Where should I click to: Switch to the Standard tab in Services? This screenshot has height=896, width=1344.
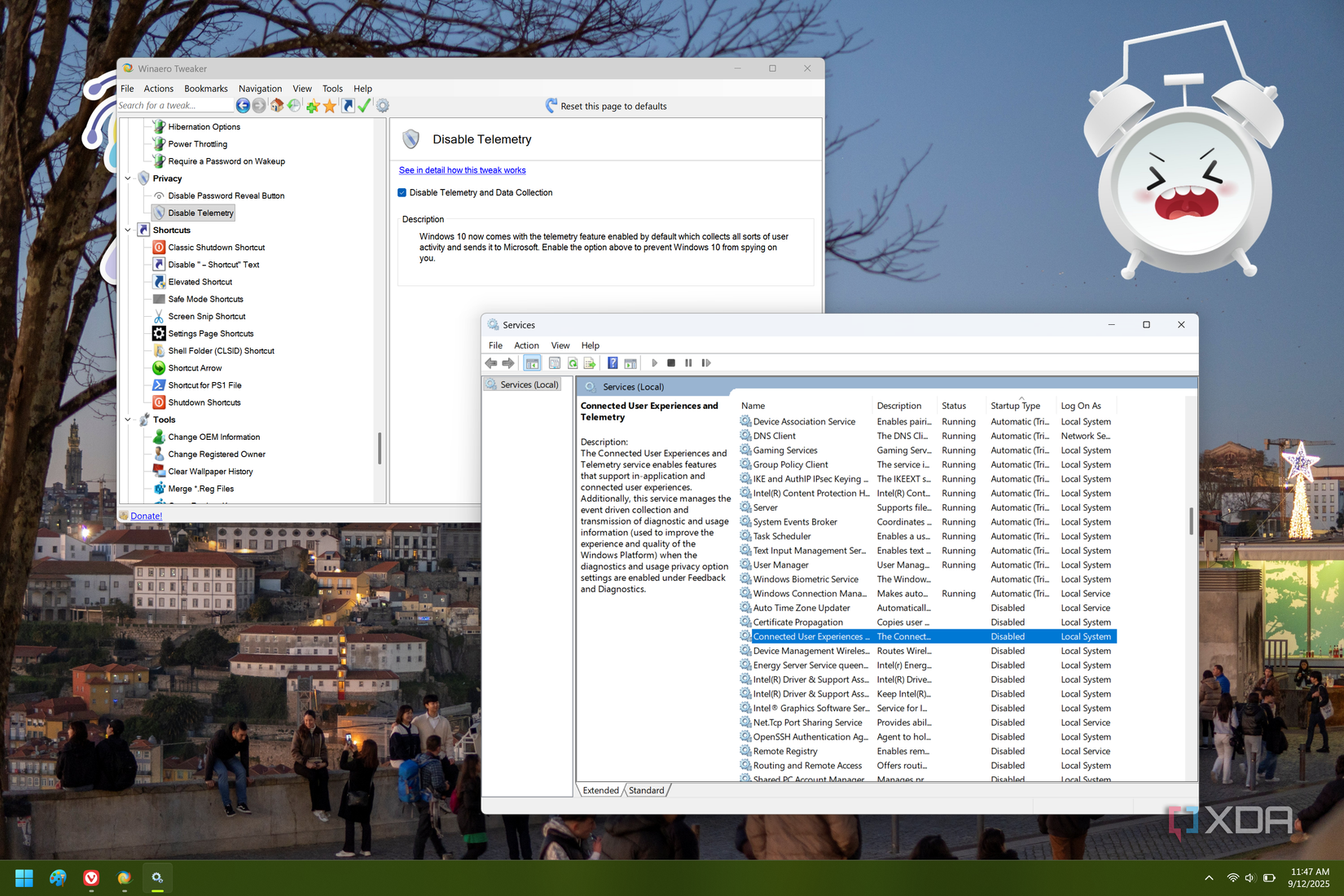click(647, 789)
